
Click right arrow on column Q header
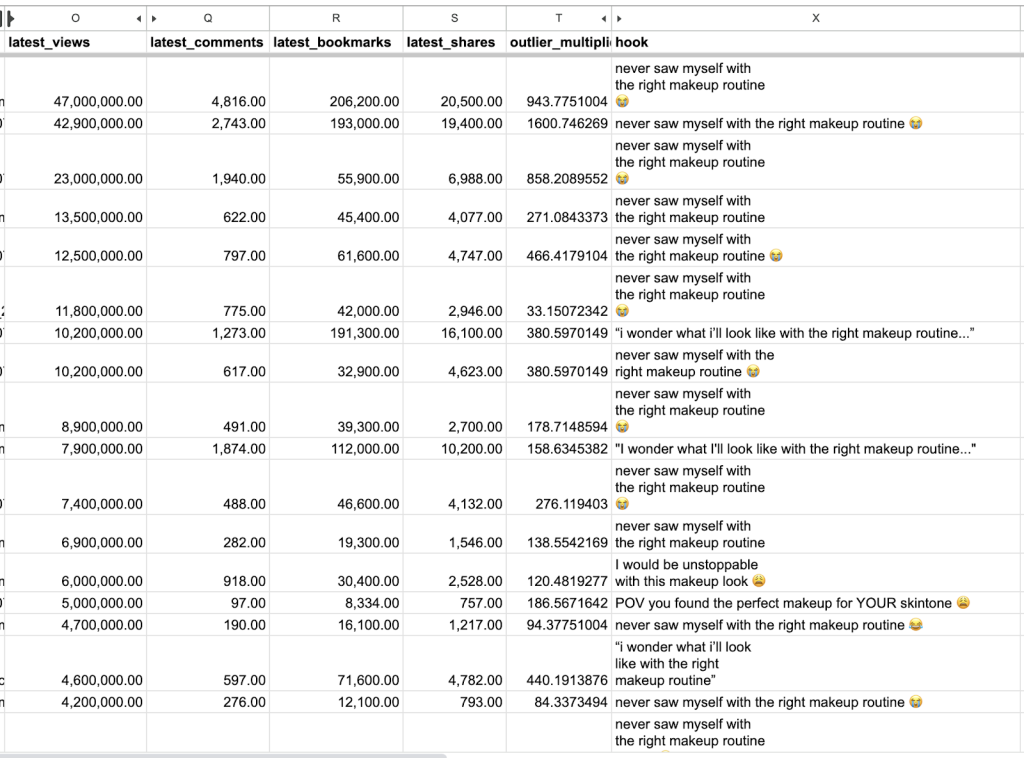coord(154,18)
